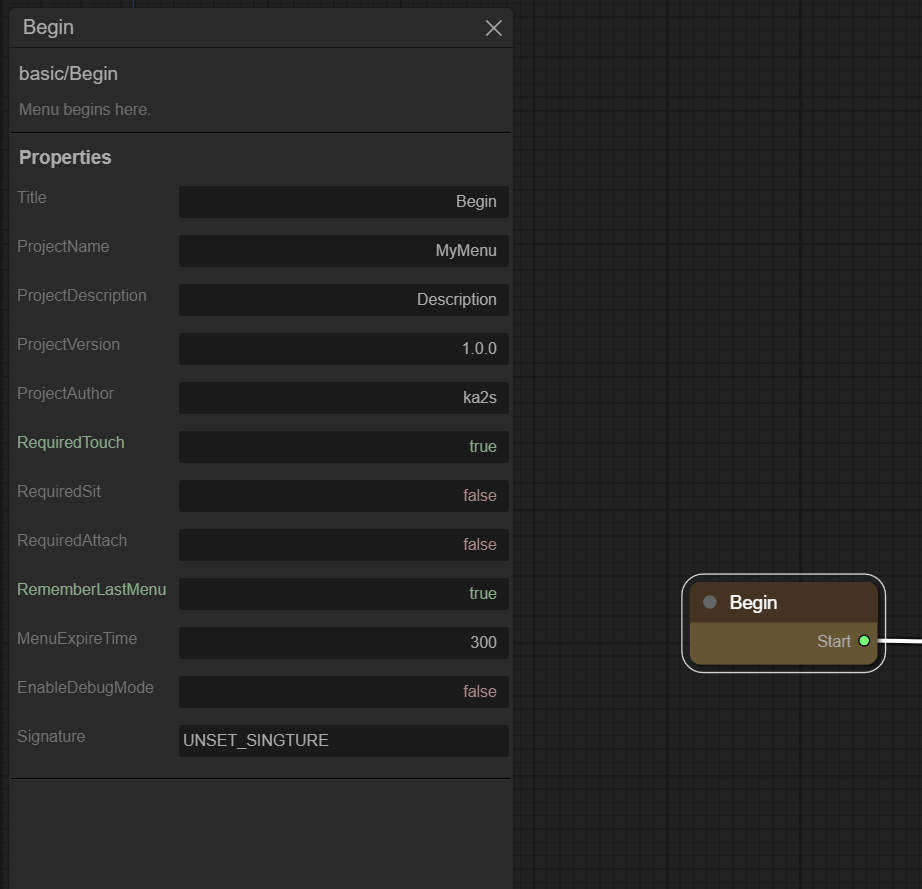Click the Properties section heading

pyautogui.click(x=65, y=158)
